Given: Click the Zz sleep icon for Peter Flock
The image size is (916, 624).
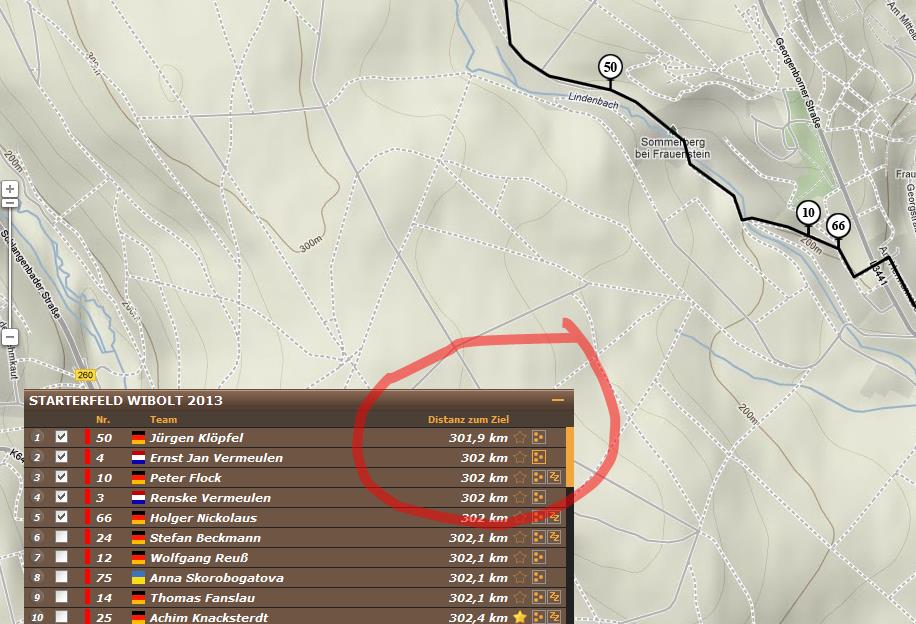Looking at the screenshot, I should 555,478.
